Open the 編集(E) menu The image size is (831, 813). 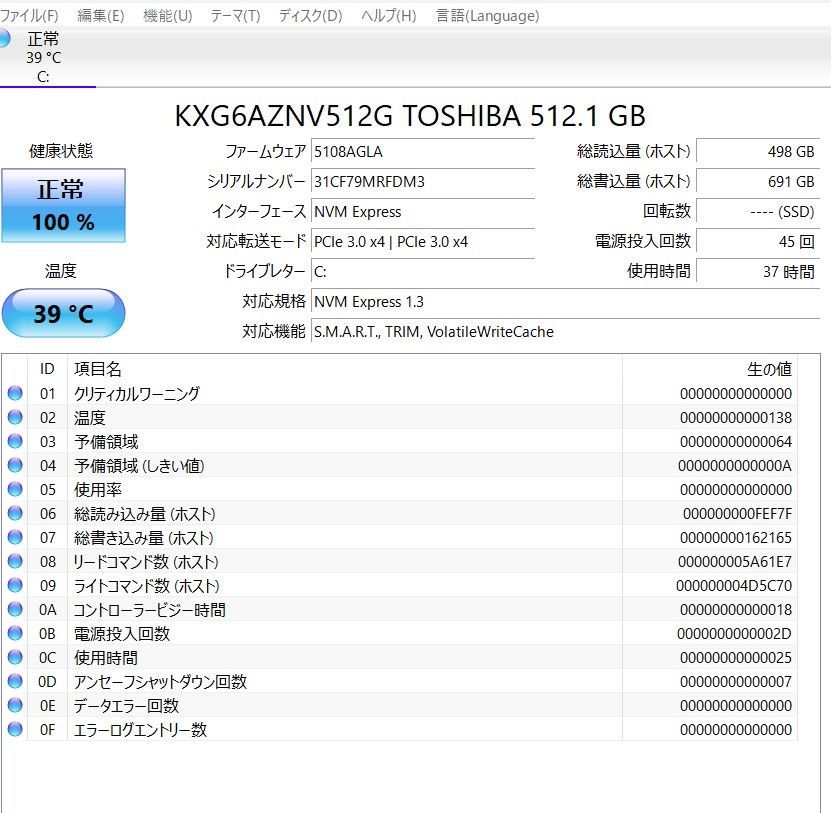[x=100, y=16]
